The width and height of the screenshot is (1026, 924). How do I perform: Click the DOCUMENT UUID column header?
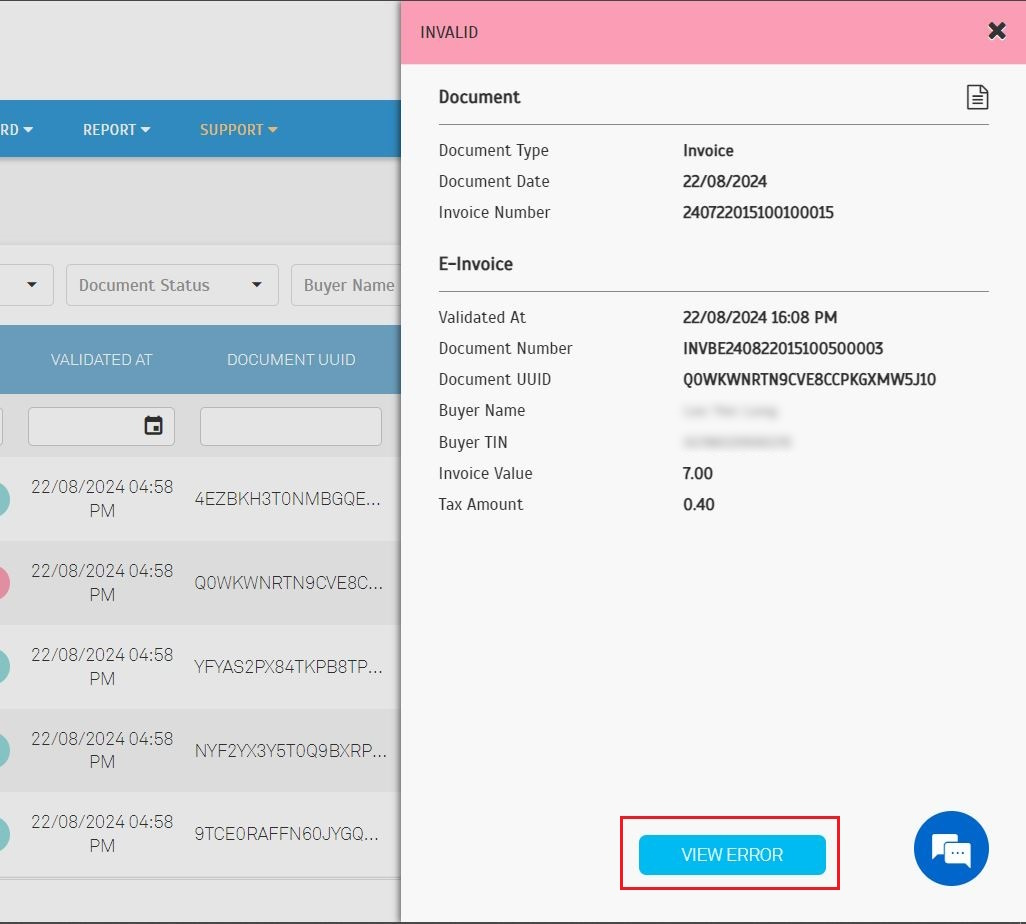pos(290,359)
